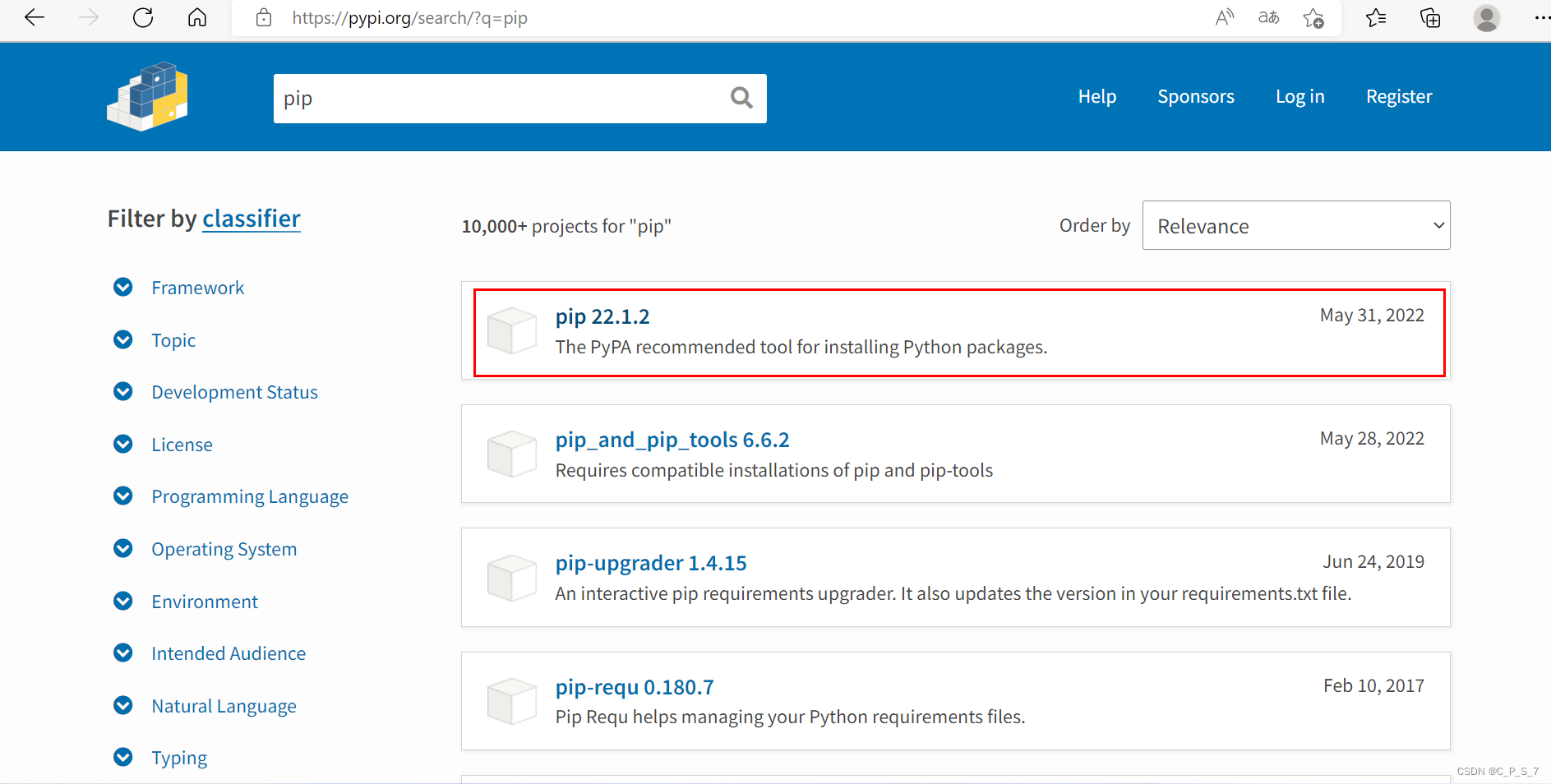Click the package cube icon for pip-requ

(511, 701)
